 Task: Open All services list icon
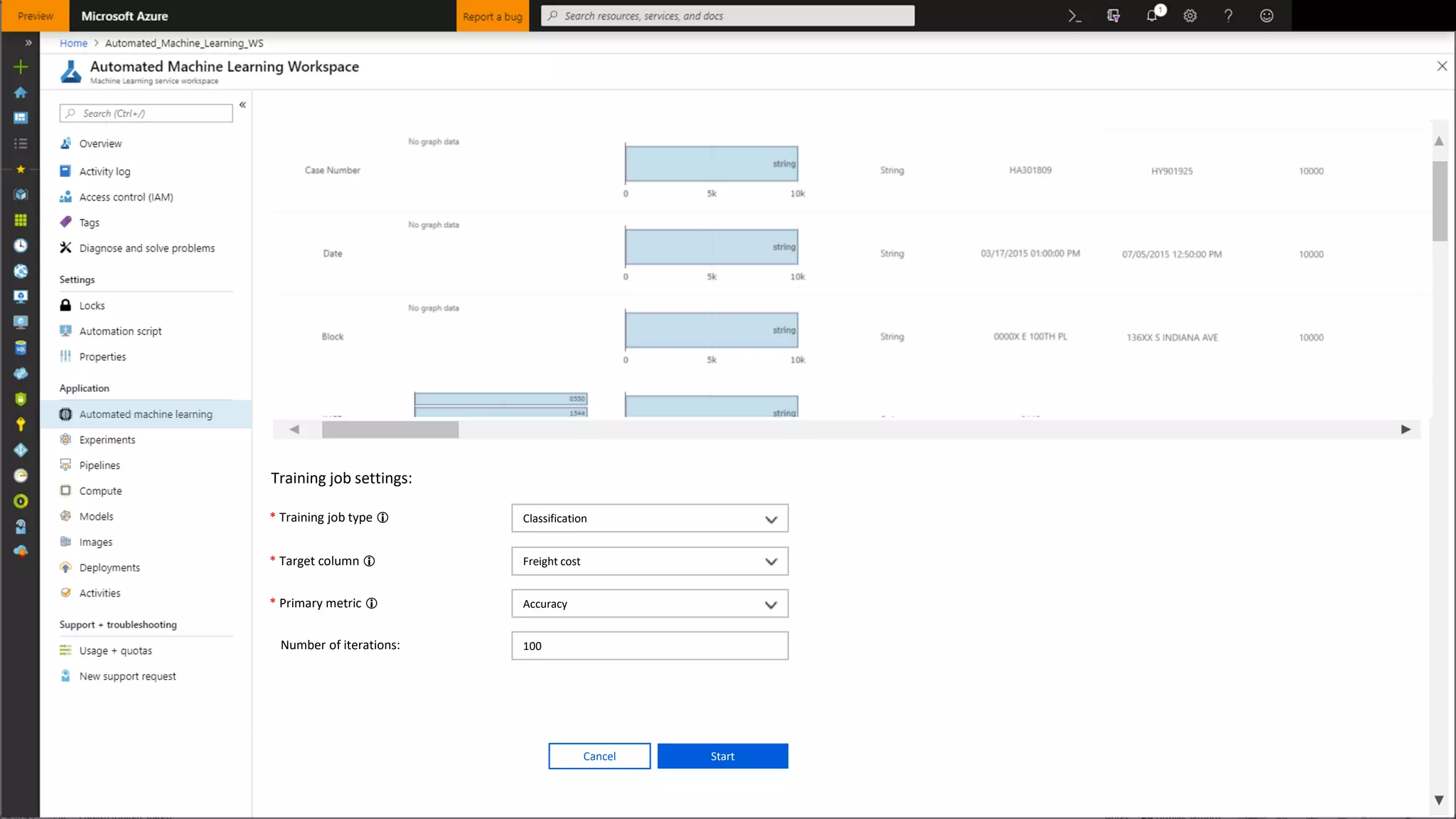21,144
